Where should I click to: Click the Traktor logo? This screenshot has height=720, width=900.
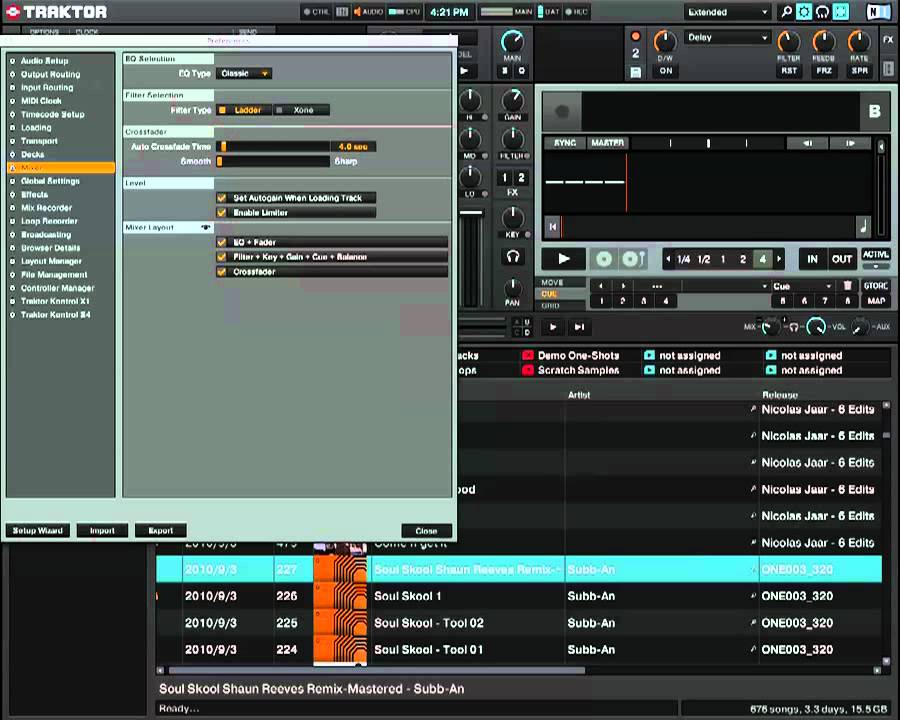[56, 11]
